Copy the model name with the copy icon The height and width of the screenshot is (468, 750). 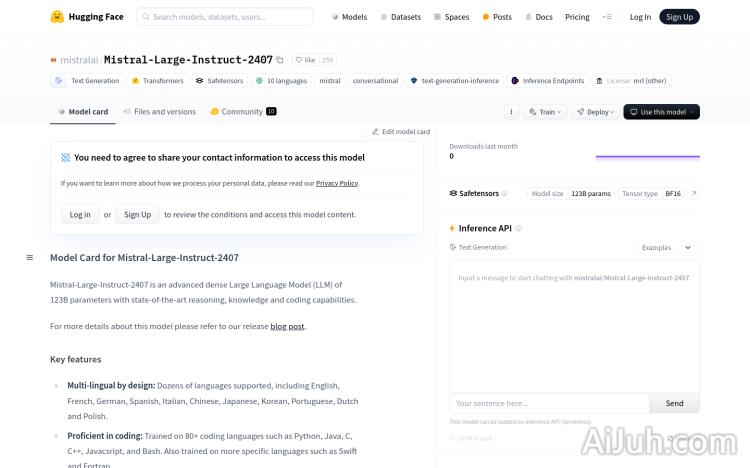pos(280,60)
